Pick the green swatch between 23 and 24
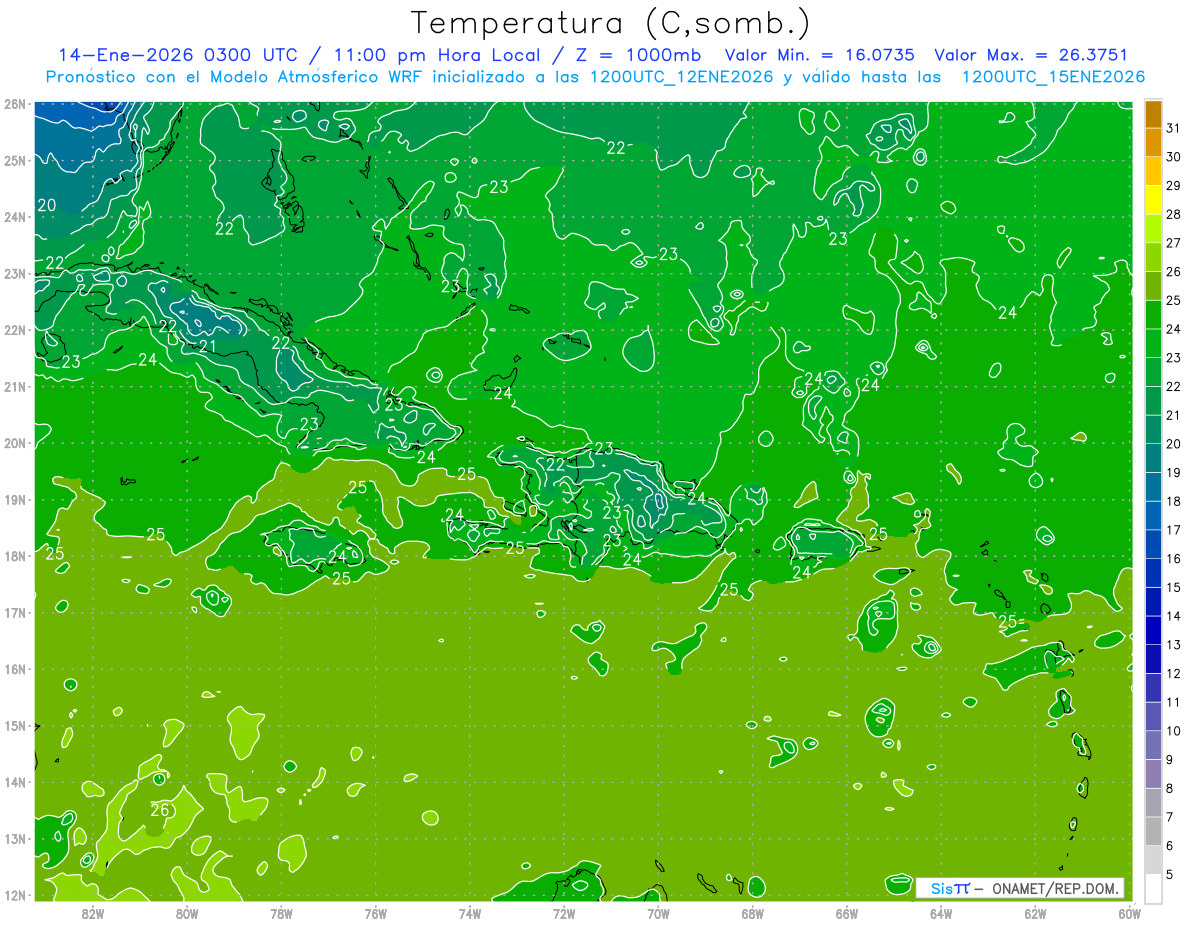The width and height of the screenshot is (1200, 927). click(1154, 343)
